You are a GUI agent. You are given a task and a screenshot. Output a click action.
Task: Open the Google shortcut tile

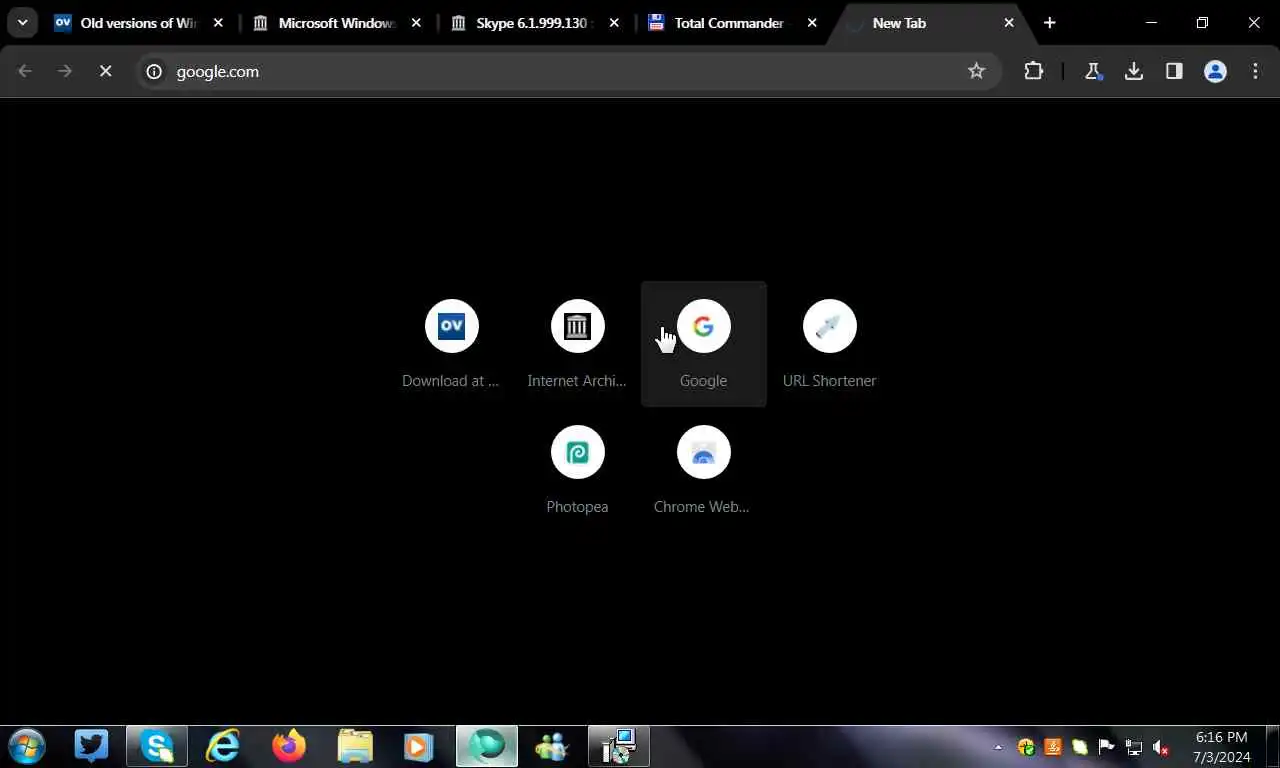pyautogui.click(x=703, y=344)
